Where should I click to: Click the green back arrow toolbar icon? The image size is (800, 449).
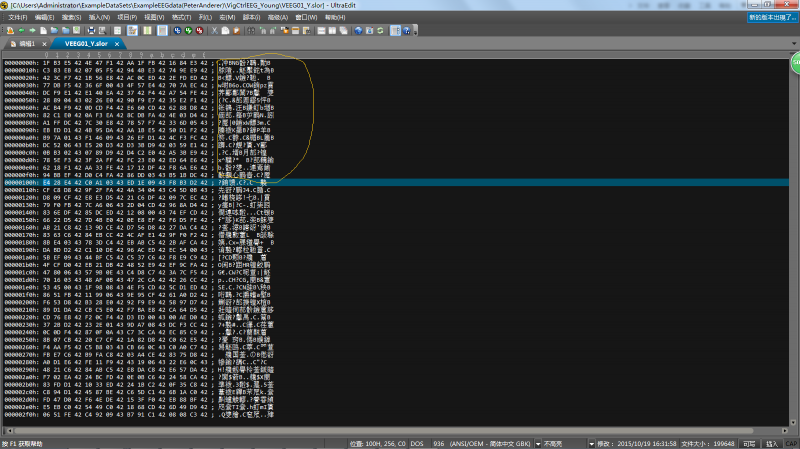[21, 31]
